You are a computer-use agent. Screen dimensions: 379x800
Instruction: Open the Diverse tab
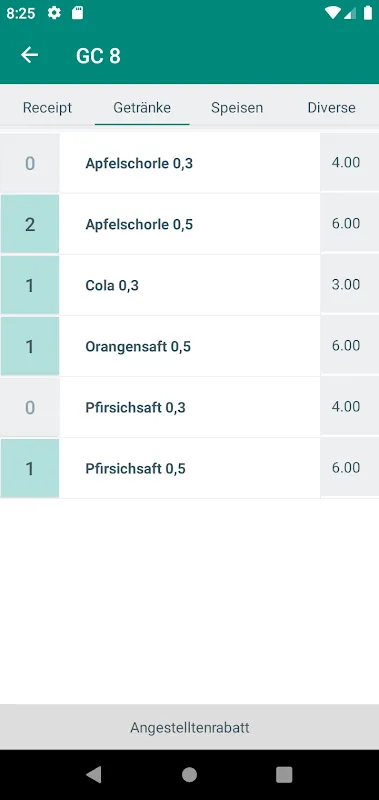click(332, 108)
